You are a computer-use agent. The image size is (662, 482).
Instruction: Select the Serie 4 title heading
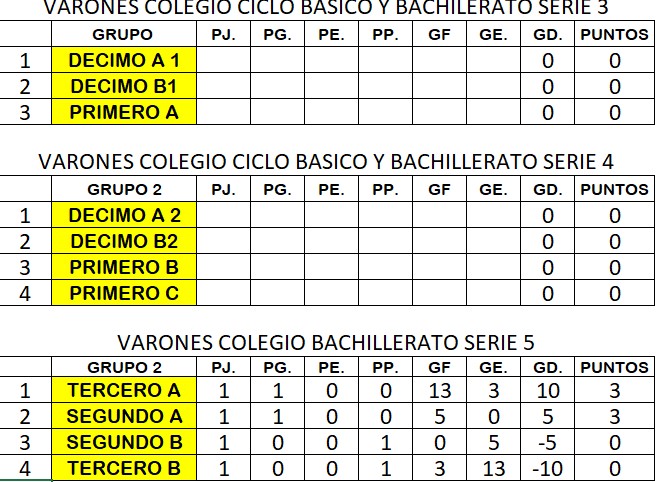[326, 162]
